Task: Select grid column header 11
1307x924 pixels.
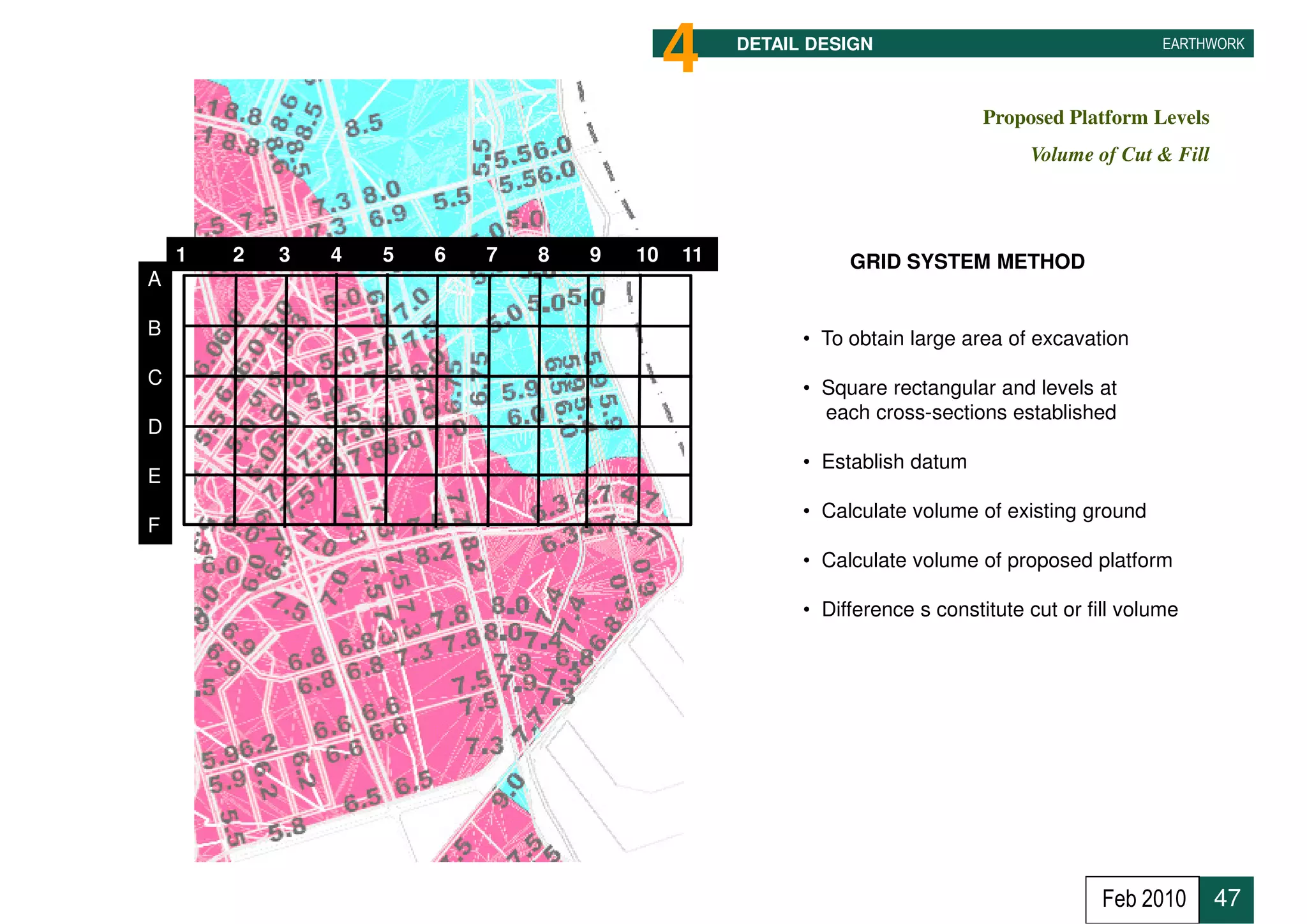Action: (692, 255)
